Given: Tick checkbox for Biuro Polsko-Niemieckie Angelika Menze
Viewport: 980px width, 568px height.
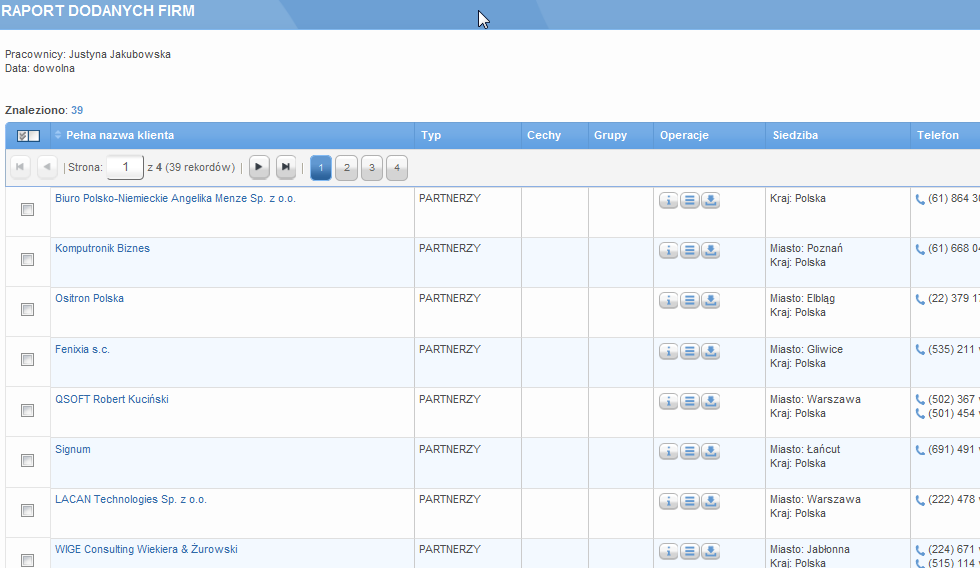Looking at the screenshot, I should (x=28, y=210).
